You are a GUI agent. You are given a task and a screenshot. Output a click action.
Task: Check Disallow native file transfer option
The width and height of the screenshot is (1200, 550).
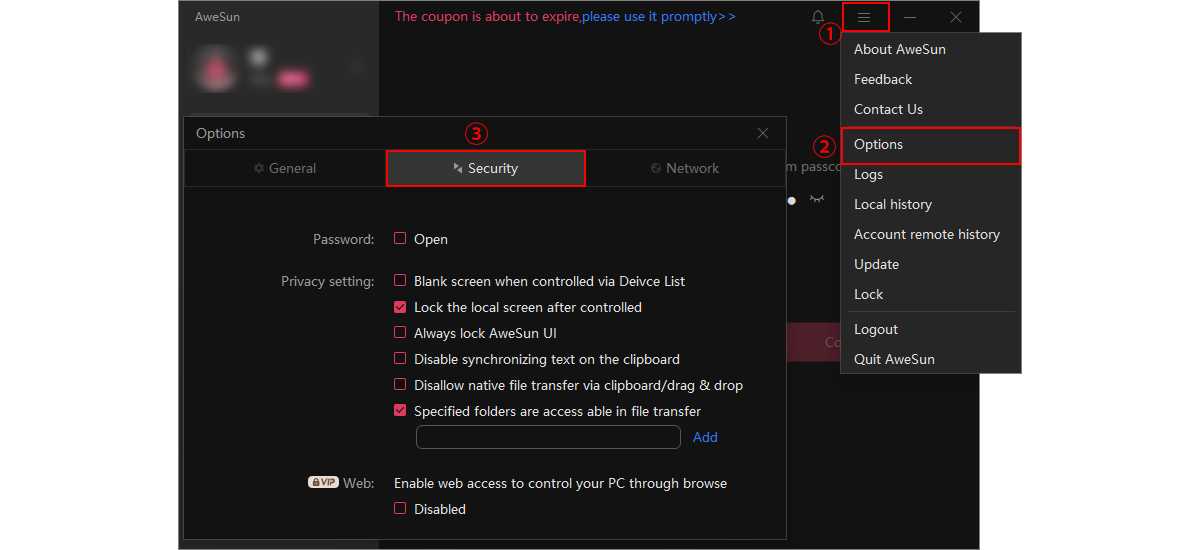[x=400, y=385]
